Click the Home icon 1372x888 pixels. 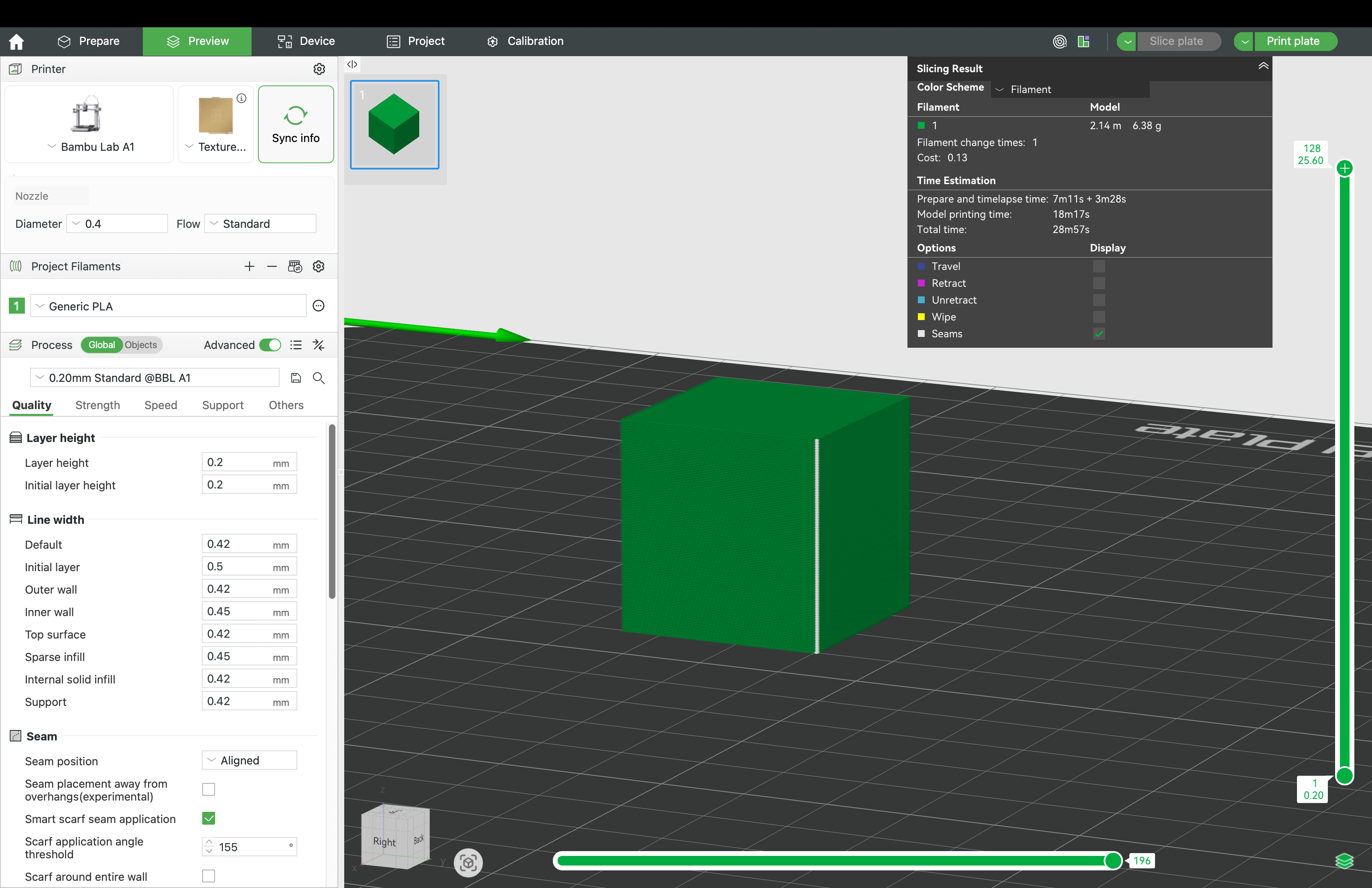pyautogui.click(x=17, y=41)
